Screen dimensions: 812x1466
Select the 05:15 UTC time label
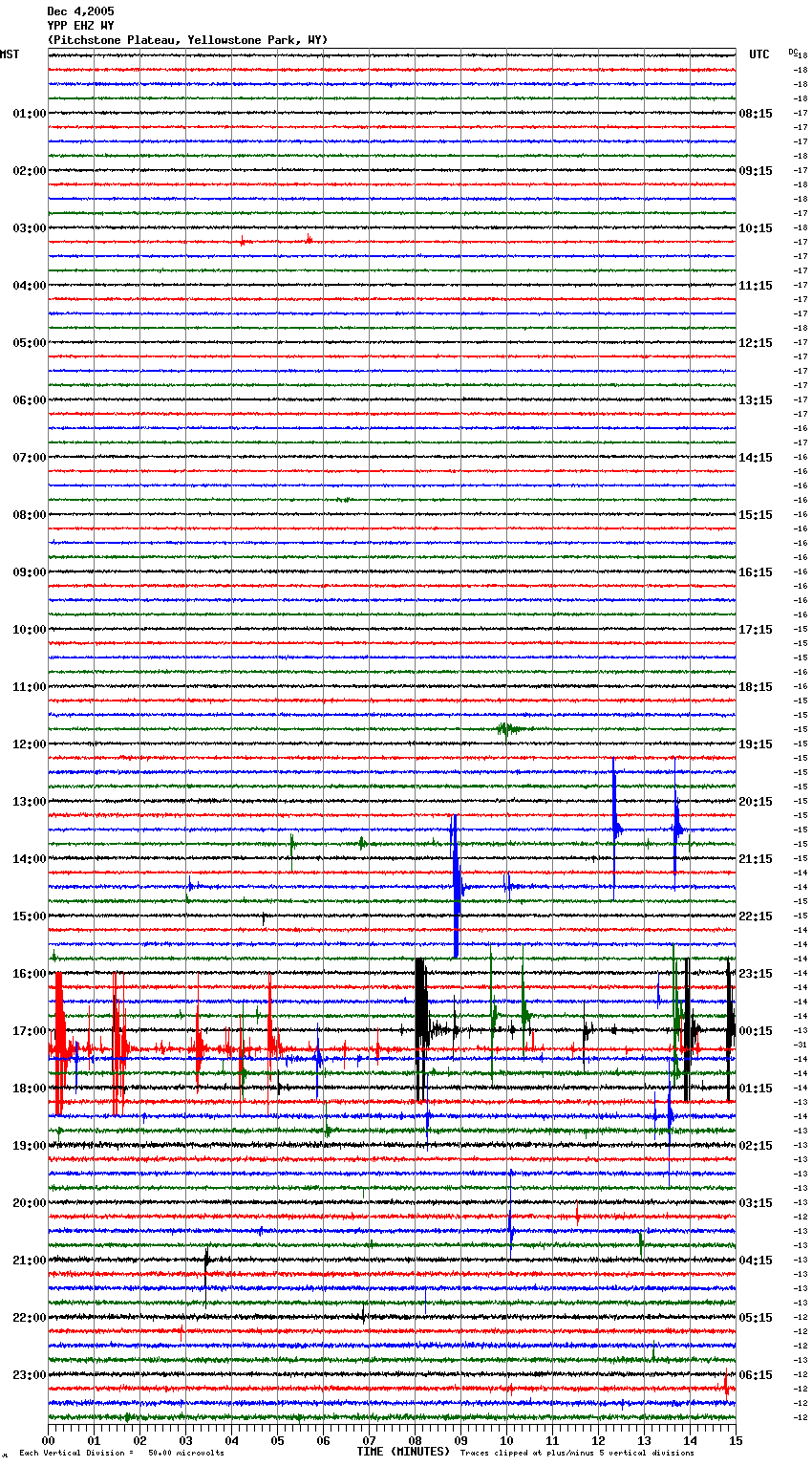click(x=756, y=1318)
